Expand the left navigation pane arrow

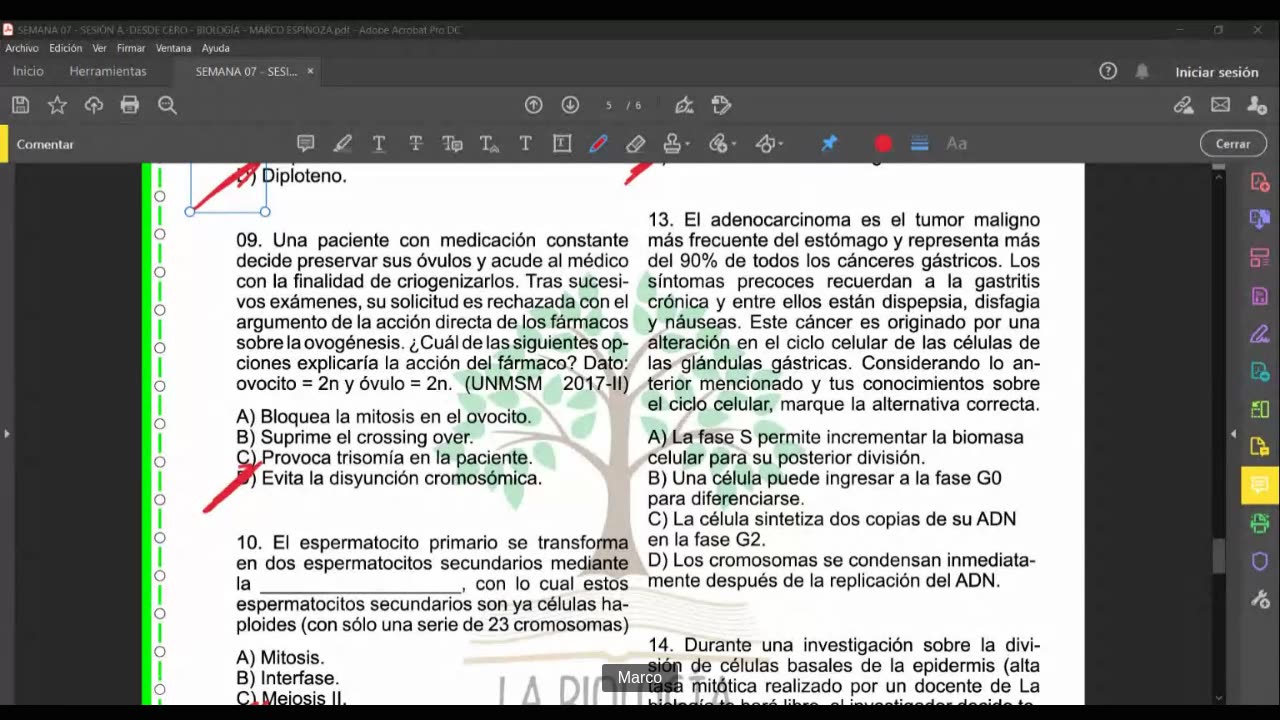[x=7, y=434]
